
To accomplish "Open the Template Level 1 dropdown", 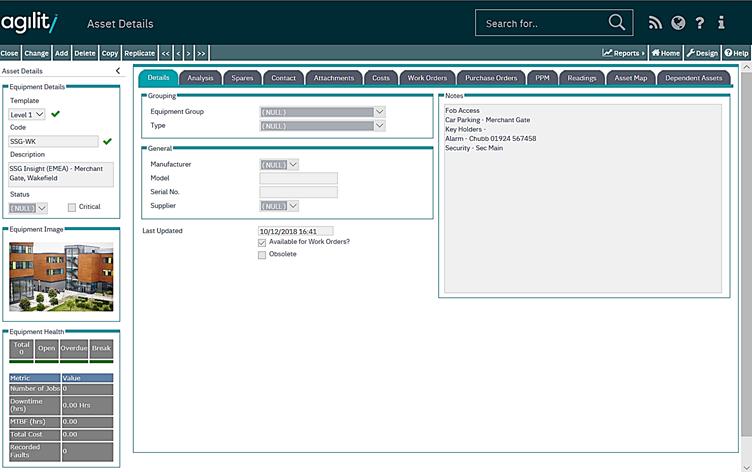I will click(40, 115).
